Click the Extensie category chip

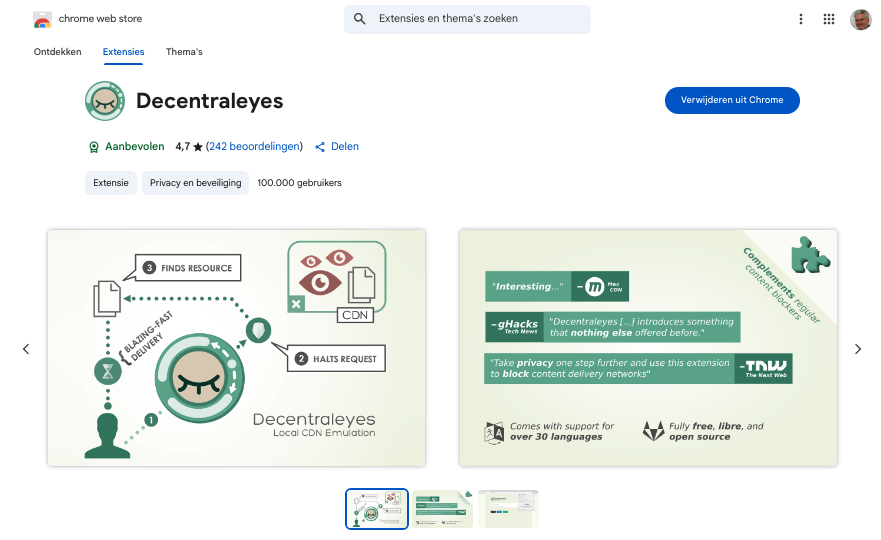coord(111,183)
